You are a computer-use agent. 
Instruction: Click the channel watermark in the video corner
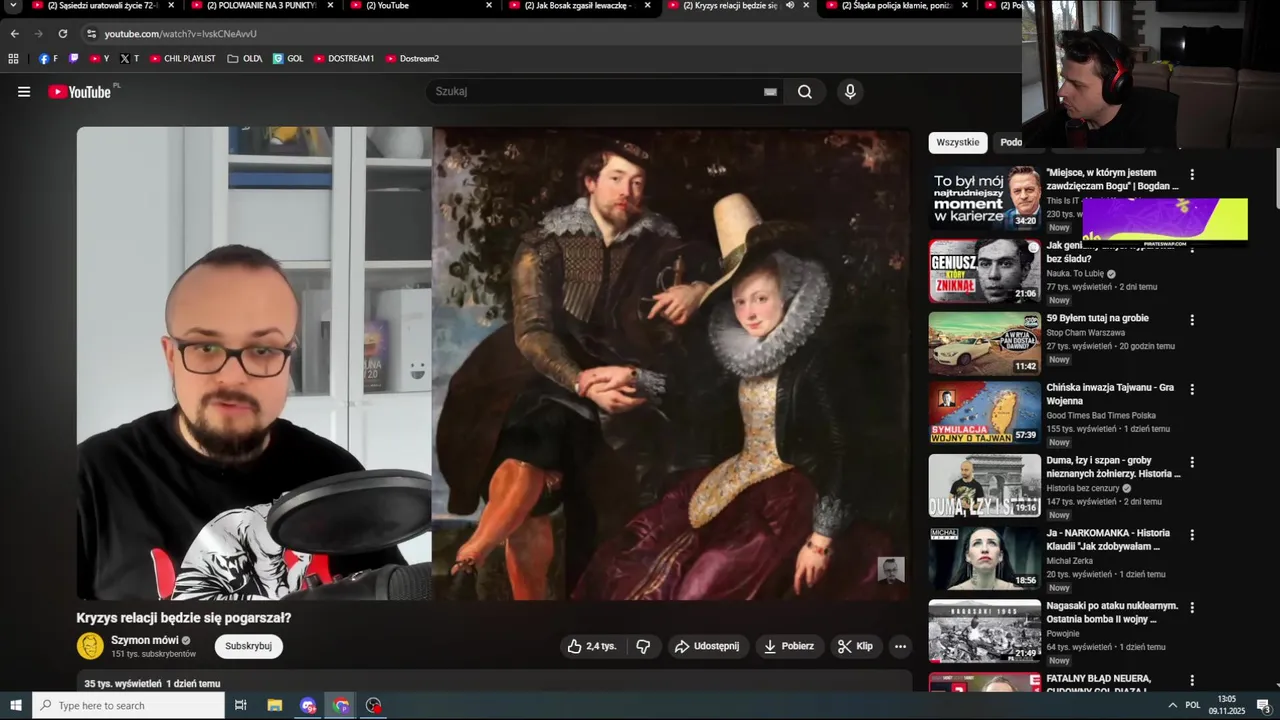pyautogui.click(x=891, y=570)
